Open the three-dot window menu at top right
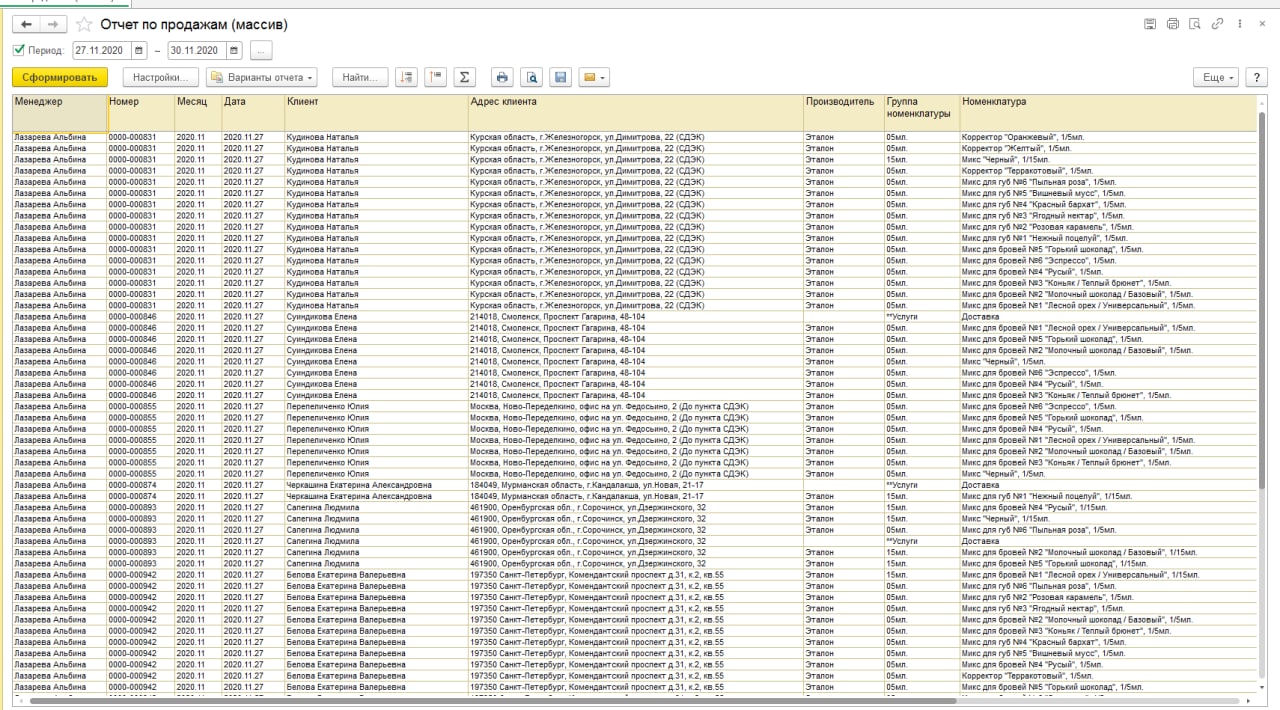 (1241, 24)
